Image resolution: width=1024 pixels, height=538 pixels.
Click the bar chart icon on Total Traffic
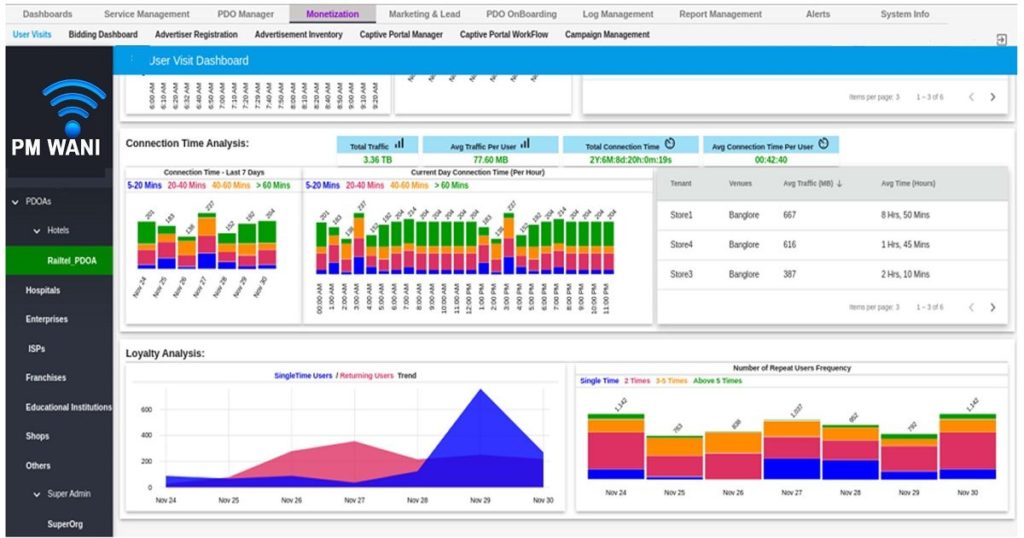400,145
